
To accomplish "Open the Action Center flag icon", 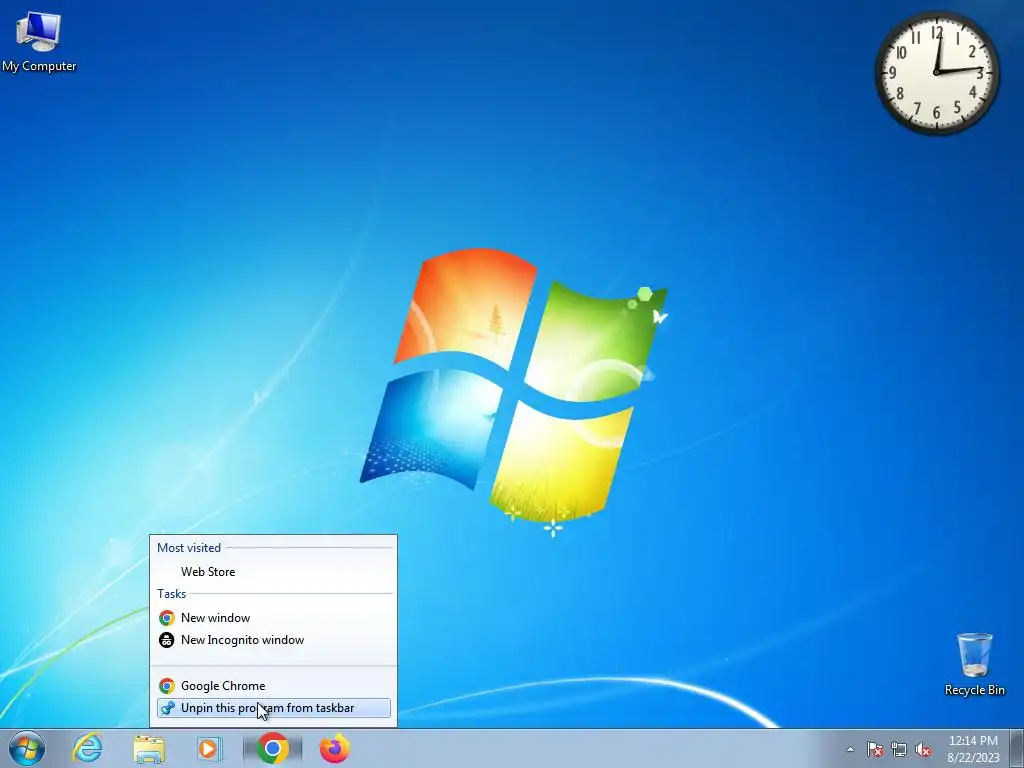I will (x=874, y=749).
